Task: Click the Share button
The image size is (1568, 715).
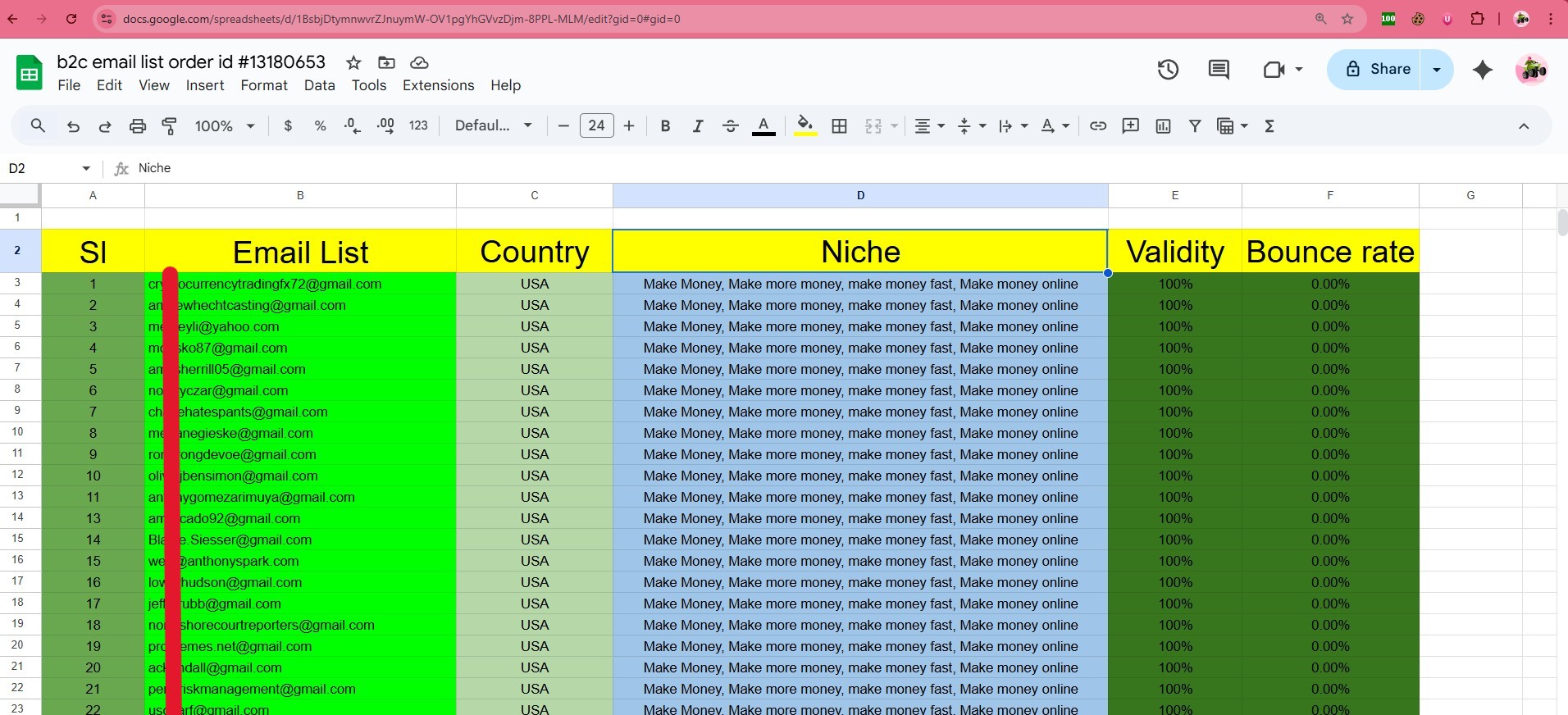Action: pos(1378,70)
